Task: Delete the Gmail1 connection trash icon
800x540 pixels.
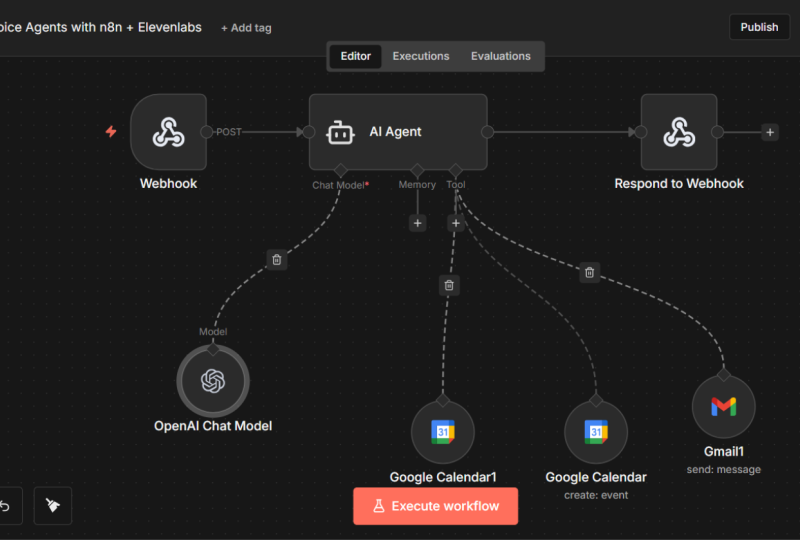Action: [589, 273]
